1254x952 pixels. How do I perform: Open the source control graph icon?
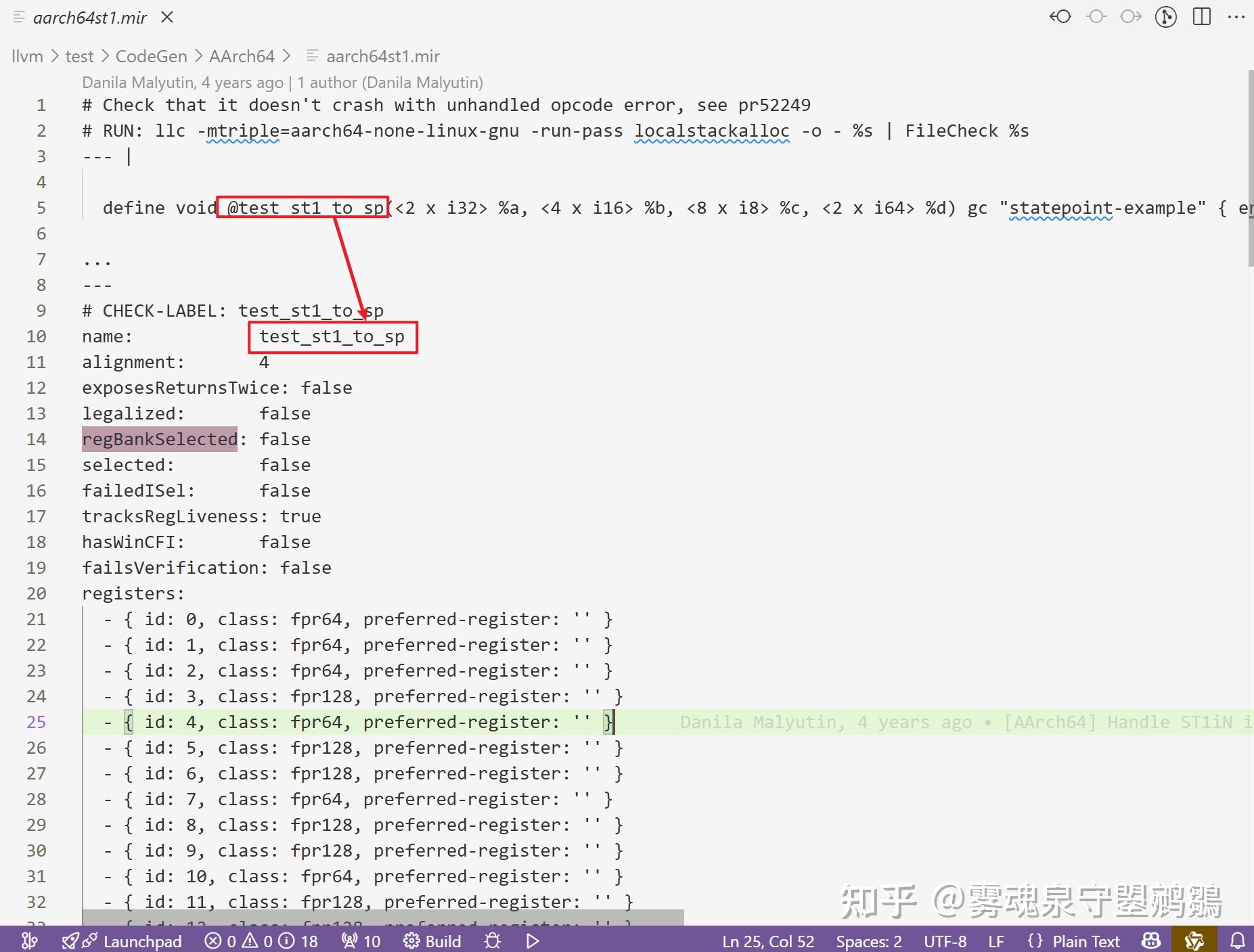coord(1165,18)
